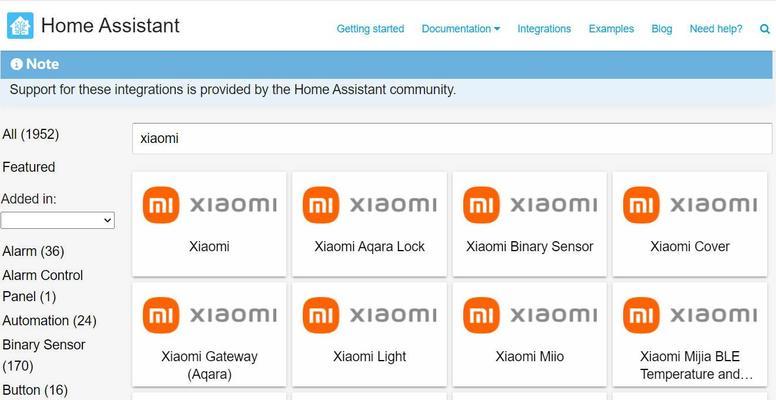Screen dimensions: 776x400
Task: Open the Need help? link
Action: [716, 29]
